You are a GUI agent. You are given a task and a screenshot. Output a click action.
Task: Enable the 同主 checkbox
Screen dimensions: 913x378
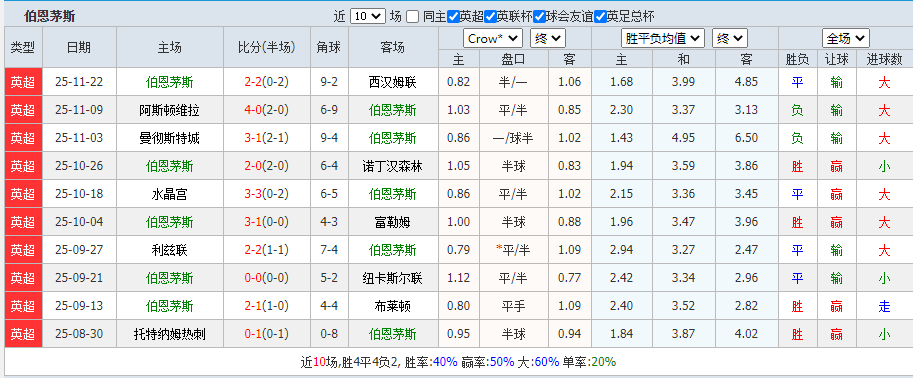[412, 16]
